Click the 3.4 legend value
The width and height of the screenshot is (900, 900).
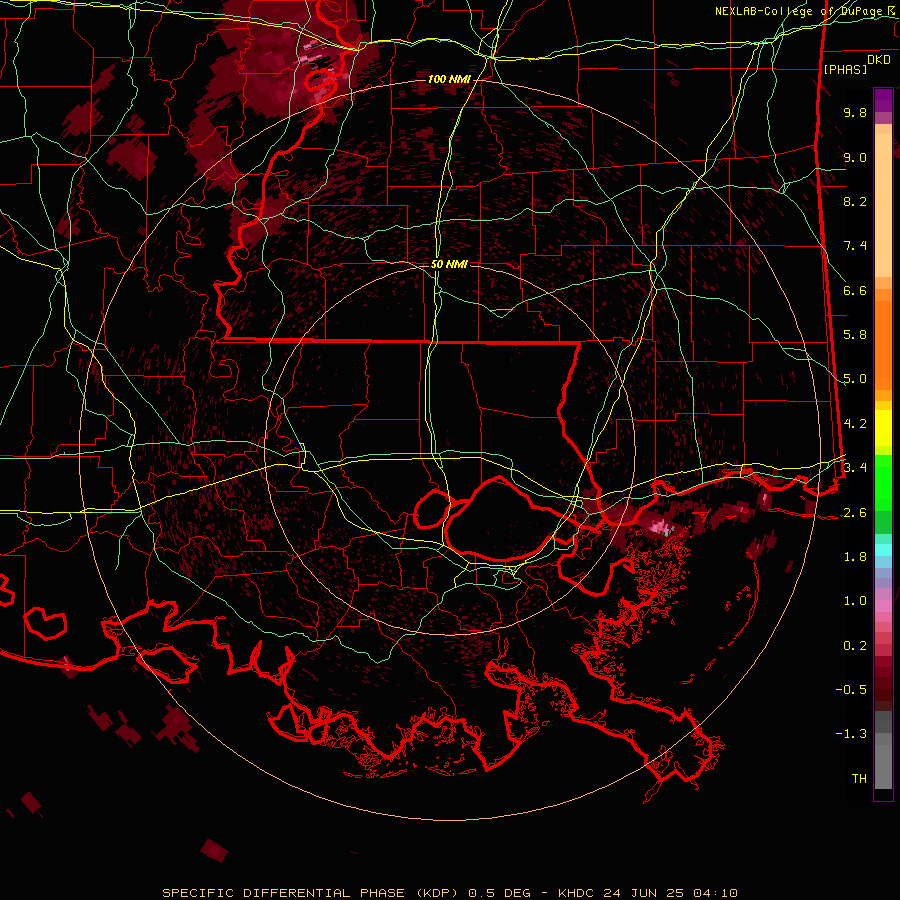[x=855, y=468]
